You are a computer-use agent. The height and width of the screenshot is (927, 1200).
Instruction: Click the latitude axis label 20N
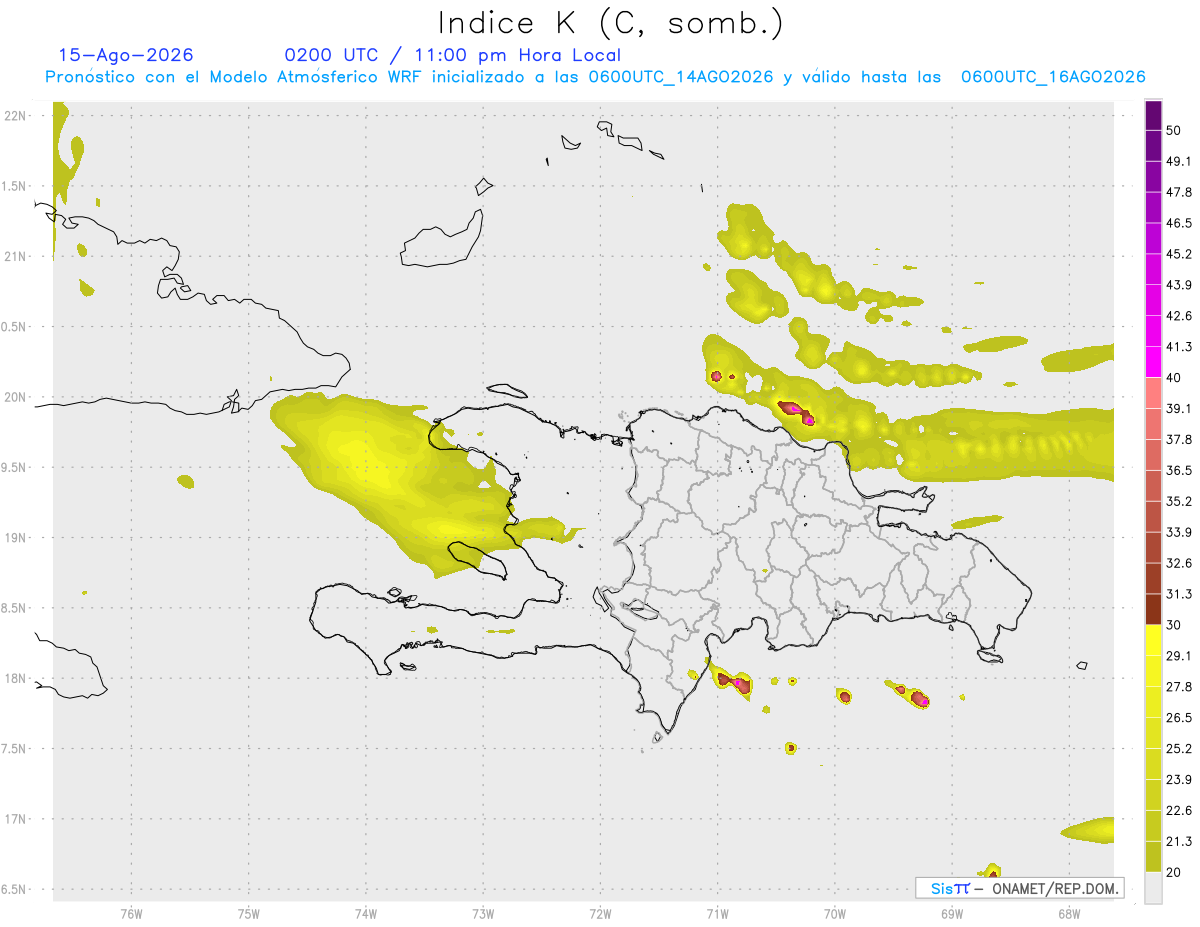point(16,397)
